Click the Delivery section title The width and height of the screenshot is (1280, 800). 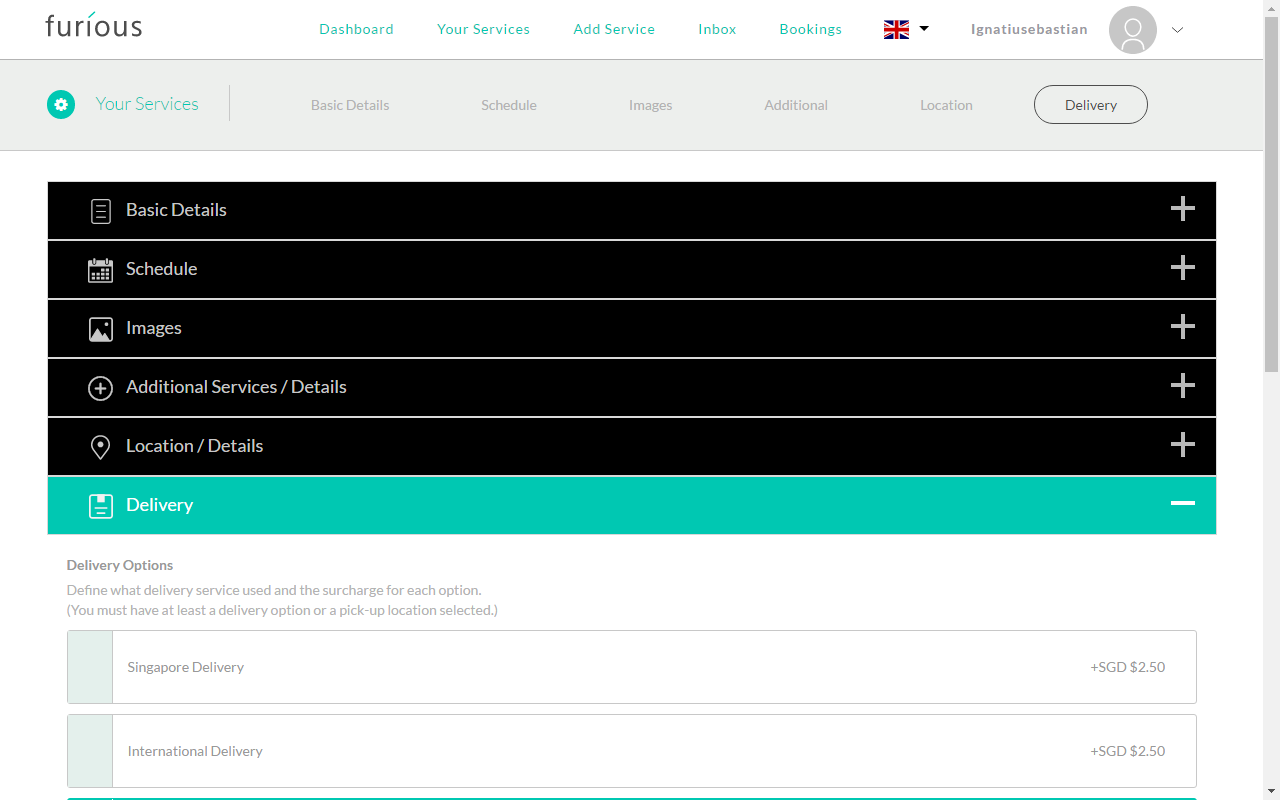(159, 505)
